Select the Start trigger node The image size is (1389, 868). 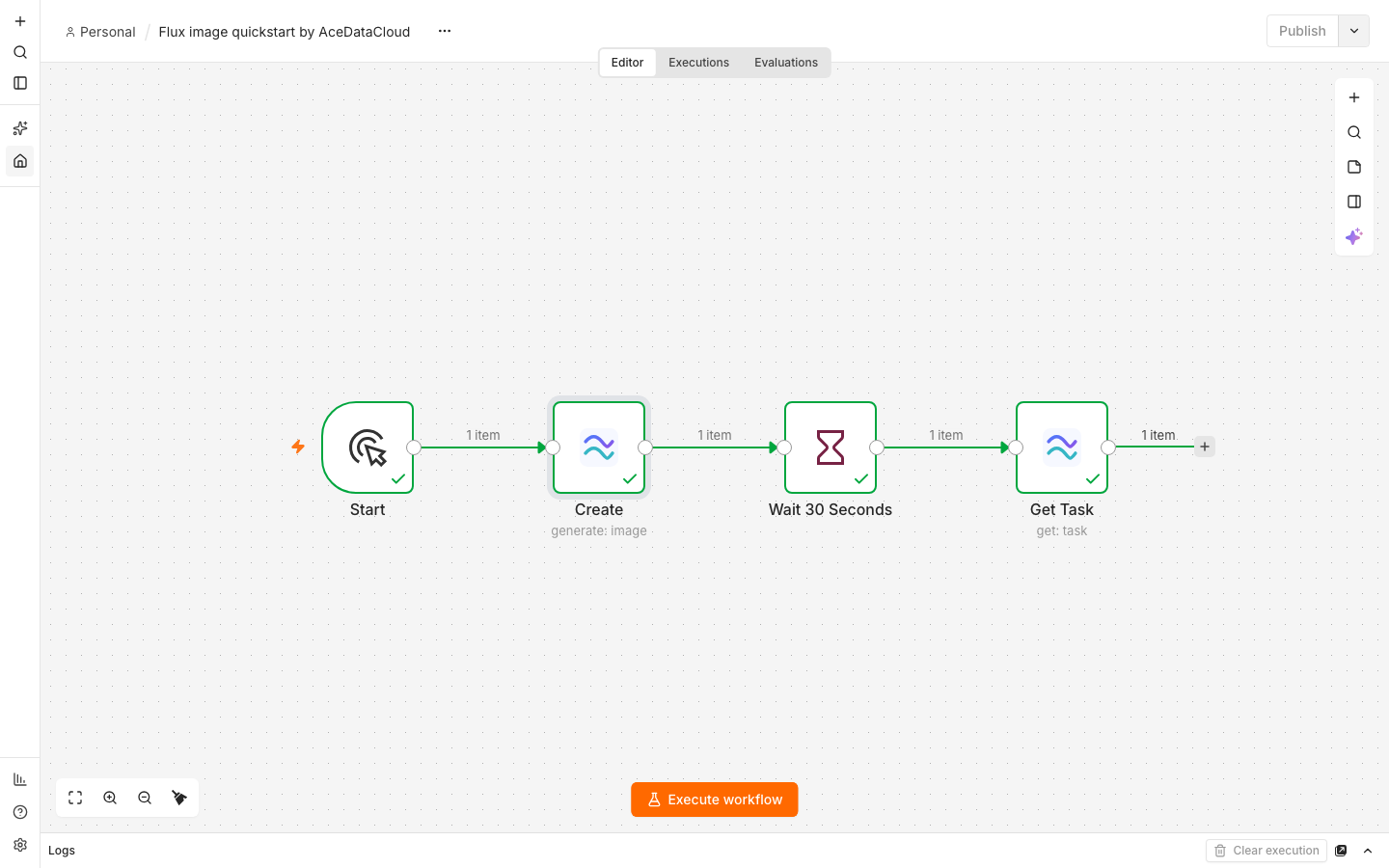368,448
